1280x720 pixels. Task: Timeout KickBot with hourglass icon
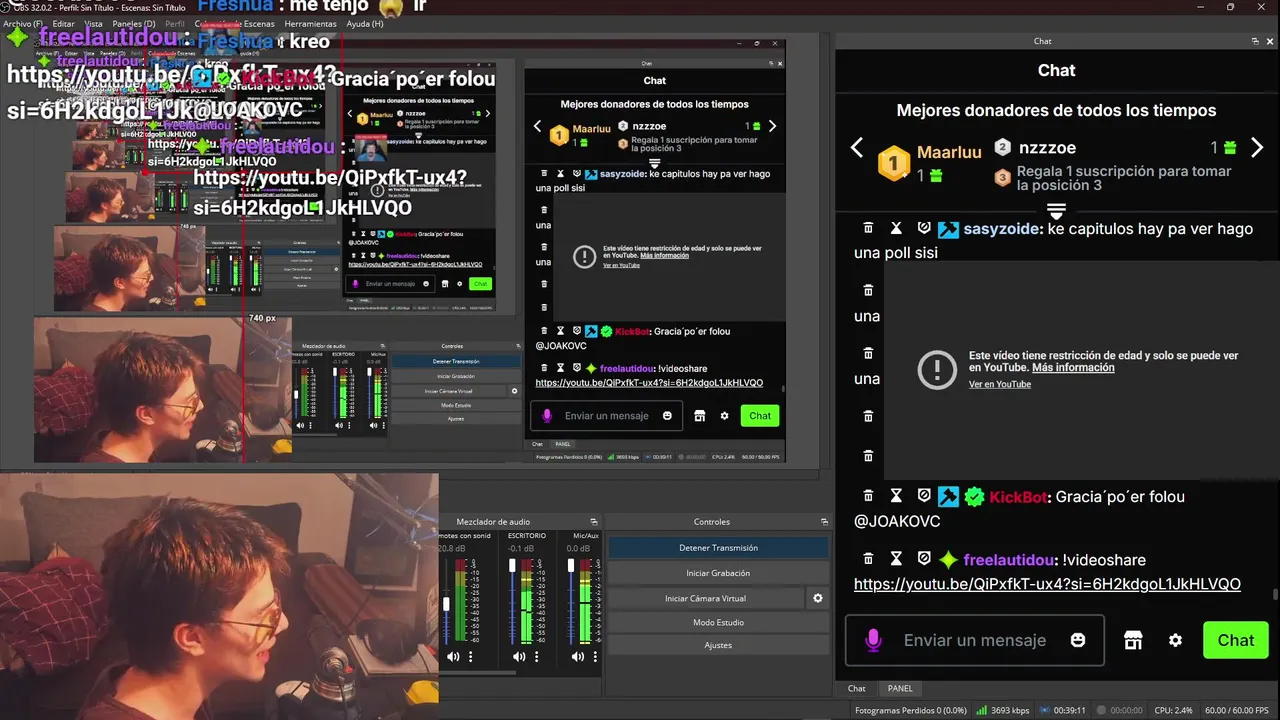click(x=896, y=496)
